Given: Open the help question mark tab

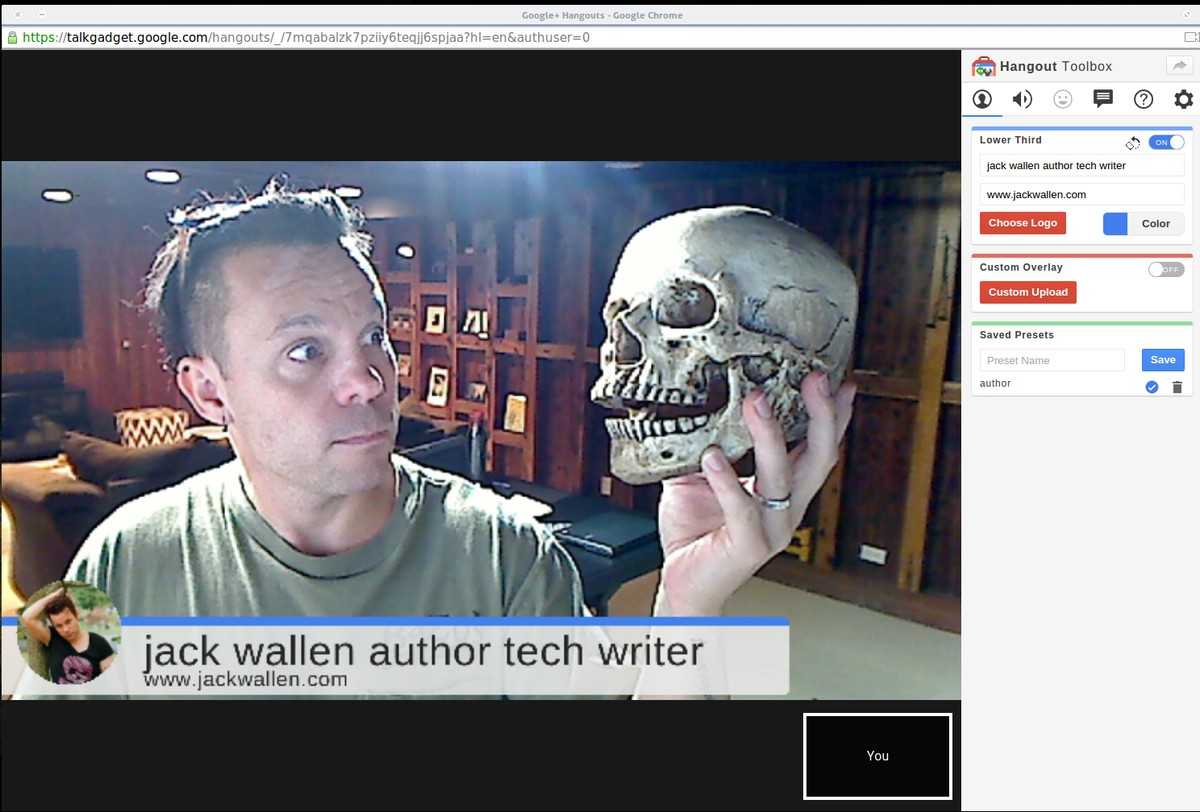Looking at the screenshot, I should coord(1143,99).
